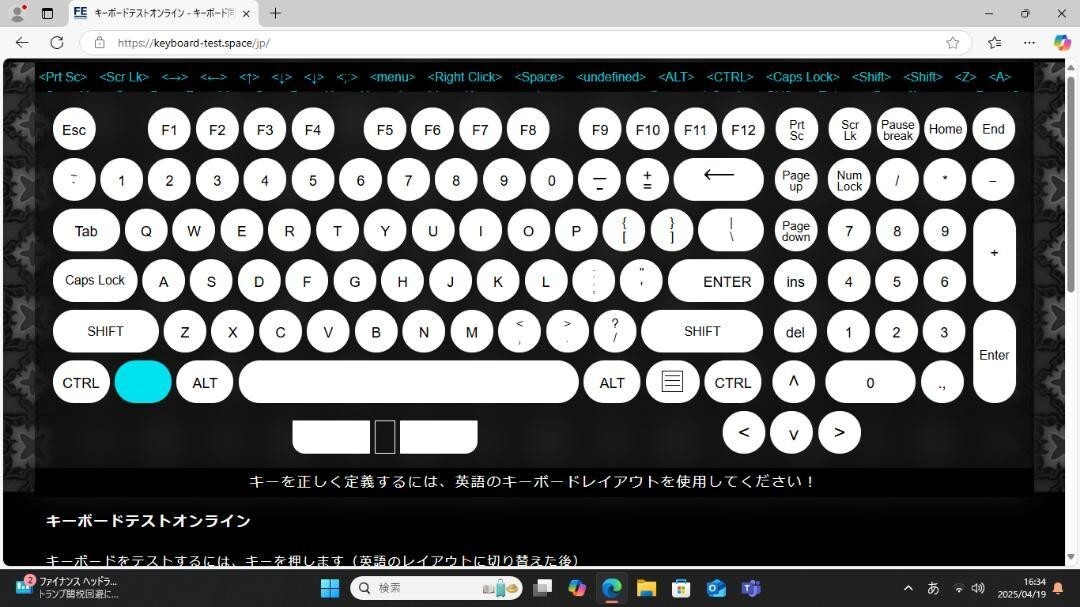Open browser settings and more menu

[x=1029, y=43]
